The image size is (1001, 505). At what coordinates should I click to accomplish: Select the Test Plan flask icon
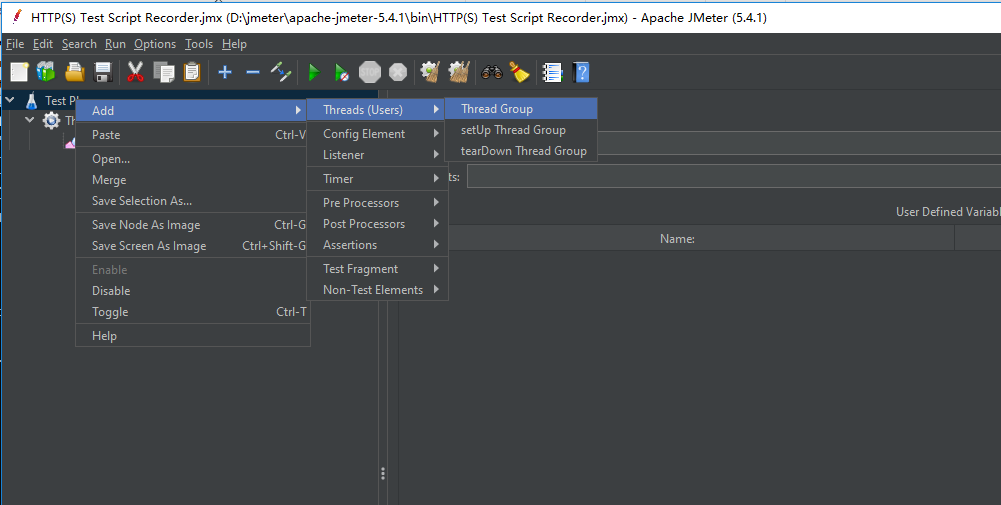31,100
